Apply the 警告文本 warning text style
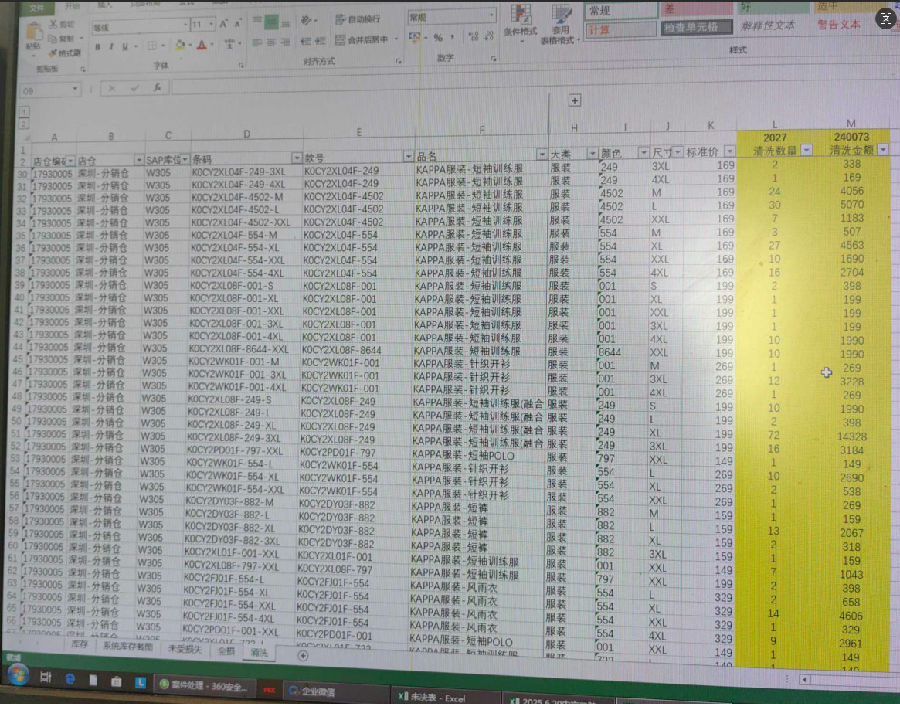Viewport: 900px width, 704px height. [x=839, y=25]
